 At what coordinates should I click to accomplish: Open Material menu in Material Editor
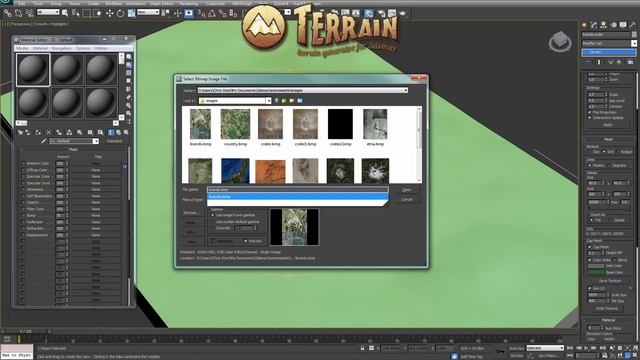coord(40,48)
